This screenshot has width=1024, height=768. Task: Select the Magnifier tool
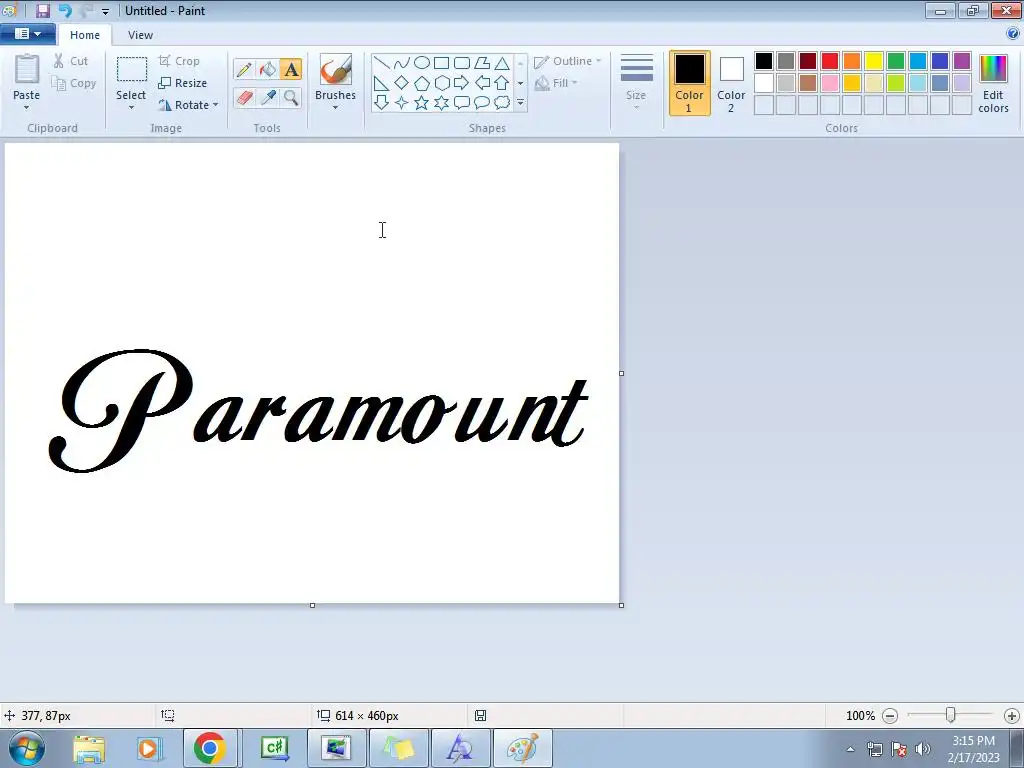point(291,97)
